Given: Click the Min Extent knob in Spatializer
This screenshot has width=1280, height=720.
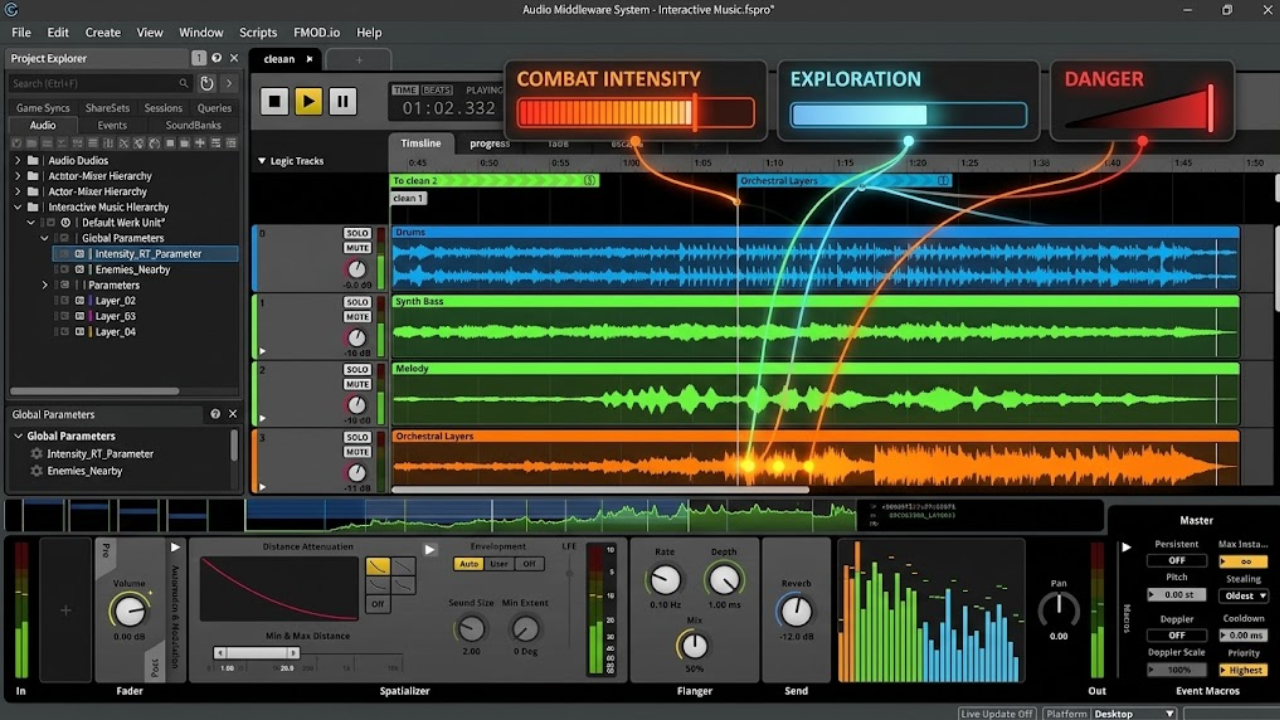Looking at the screenshot, I should pos(524,629).
